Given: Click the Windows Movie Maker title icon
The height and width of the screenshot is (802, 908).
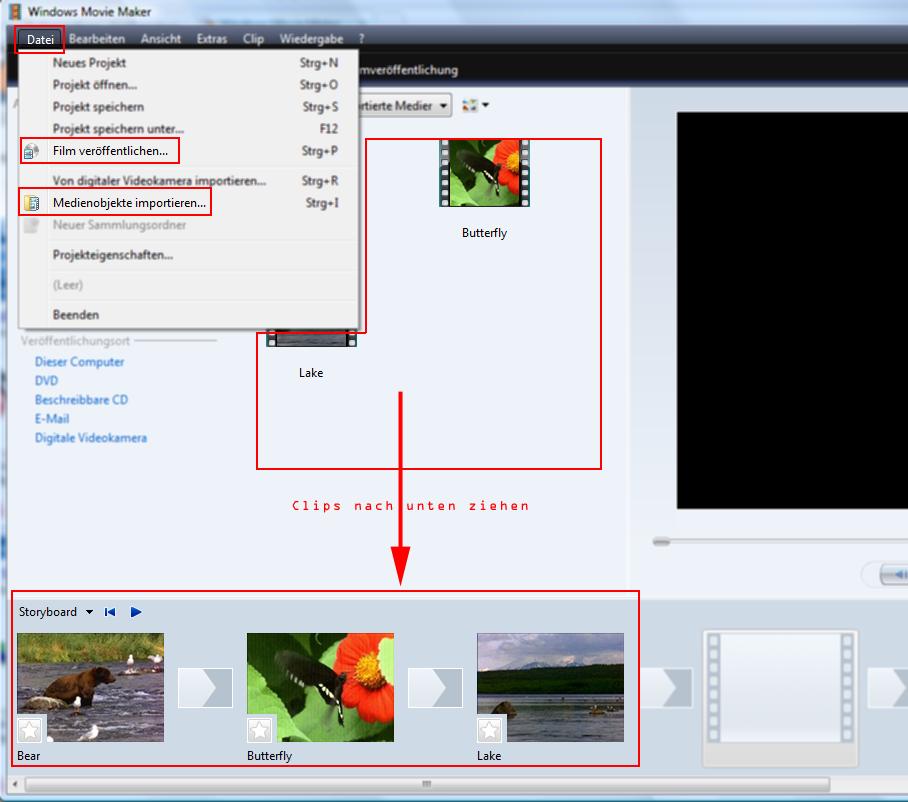Looking at the screenshot, I should coord(15,11).
